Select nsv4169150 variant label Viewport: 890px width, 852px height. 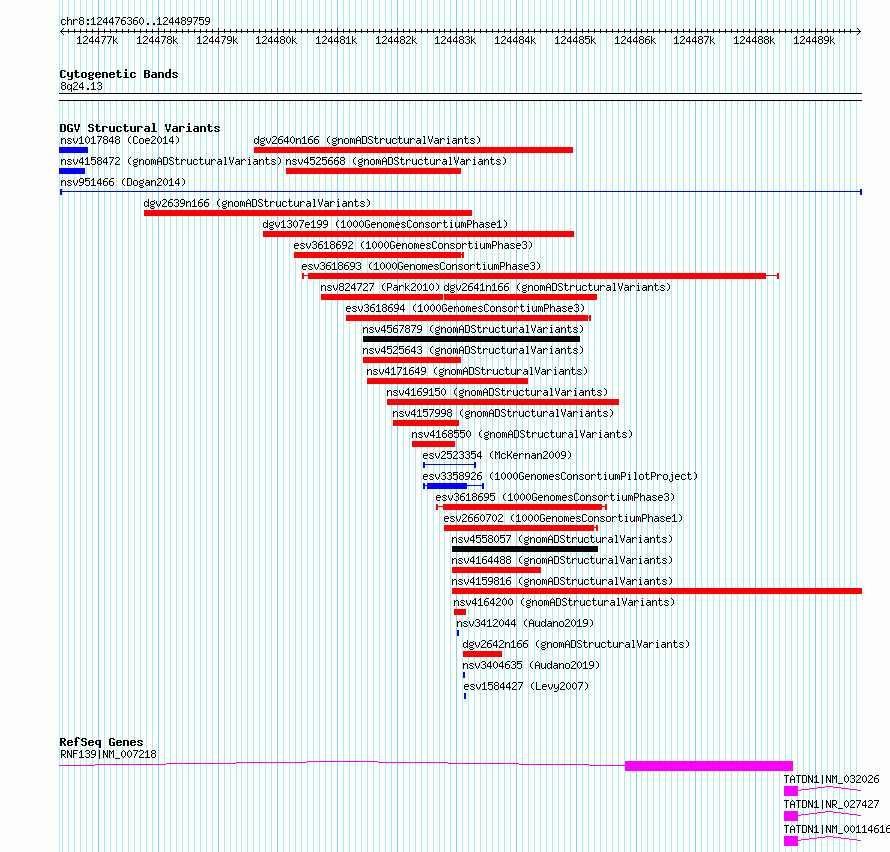[x=497, y=392]
